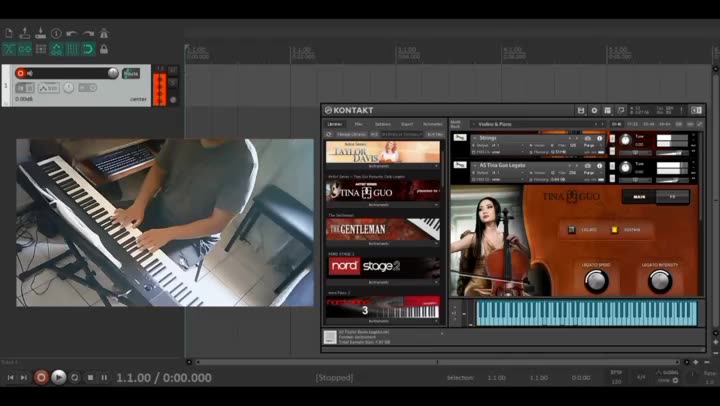Expand Instruments dropdown under Taylor Davis library

382,166
